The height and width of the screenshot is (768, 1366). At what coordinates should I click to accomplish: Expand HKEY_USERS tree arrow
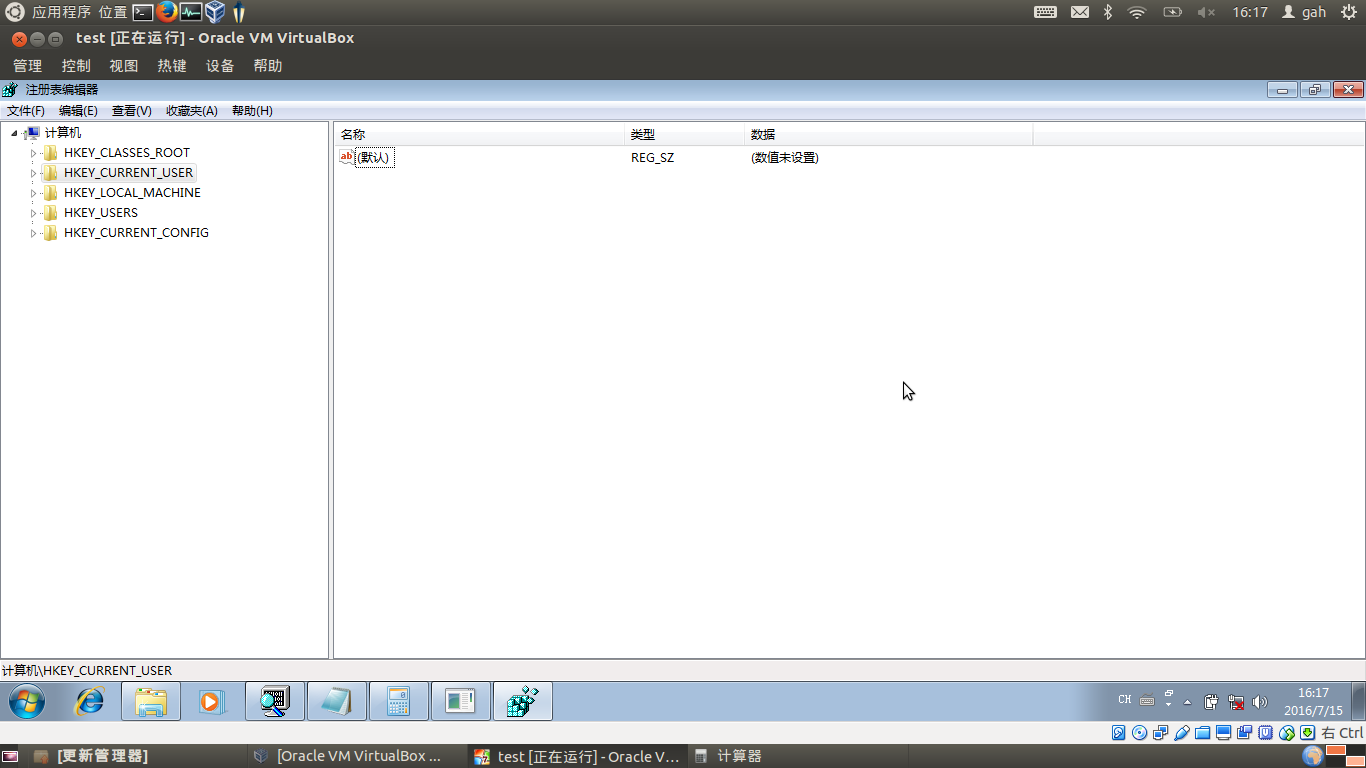[33, 213]
